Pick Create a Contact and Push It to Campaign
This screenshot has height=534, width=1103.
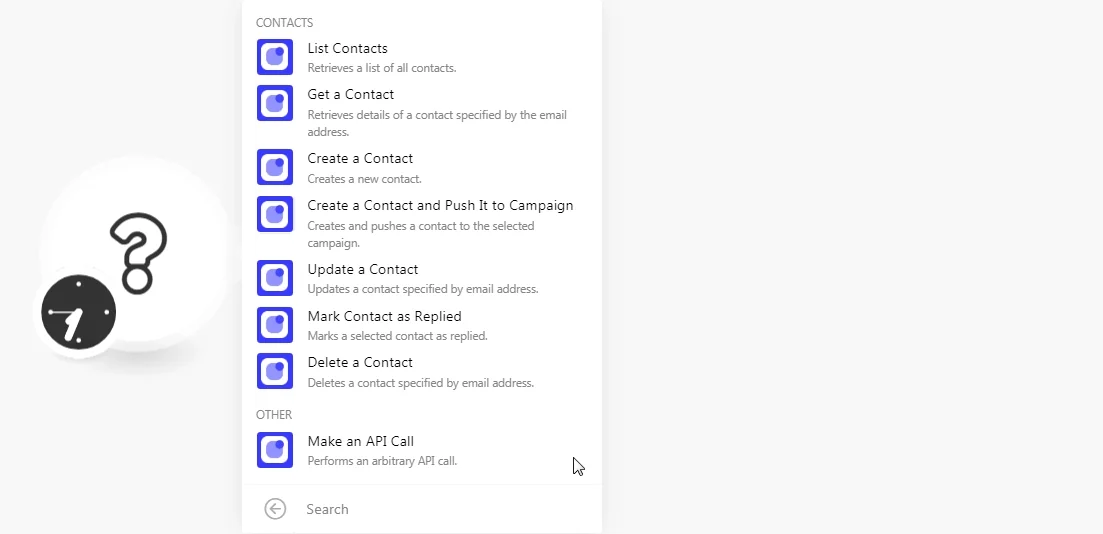point(422,223)
